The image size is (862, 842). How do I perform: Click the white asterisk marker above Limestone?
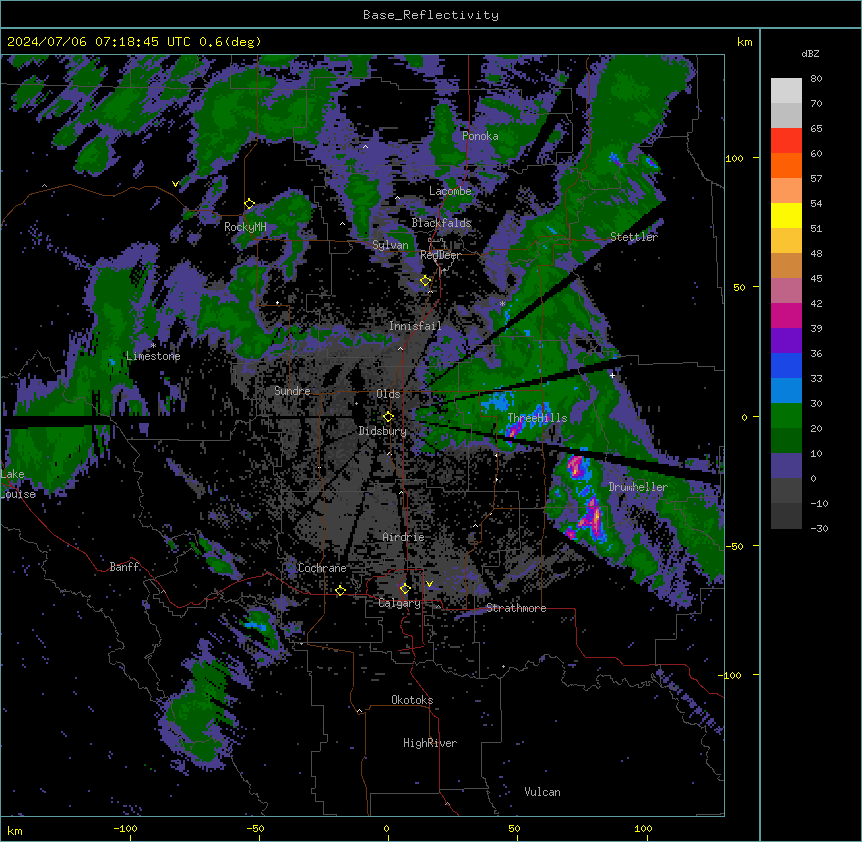(x=153, y=346)
